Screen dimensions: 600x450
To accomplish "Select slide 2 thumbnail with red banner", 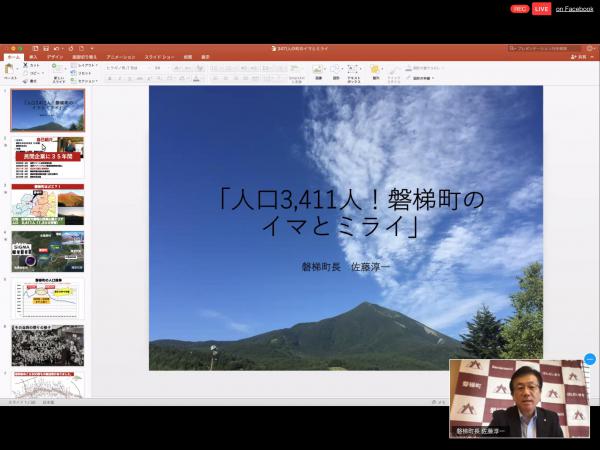I will (x=48, y=157).
